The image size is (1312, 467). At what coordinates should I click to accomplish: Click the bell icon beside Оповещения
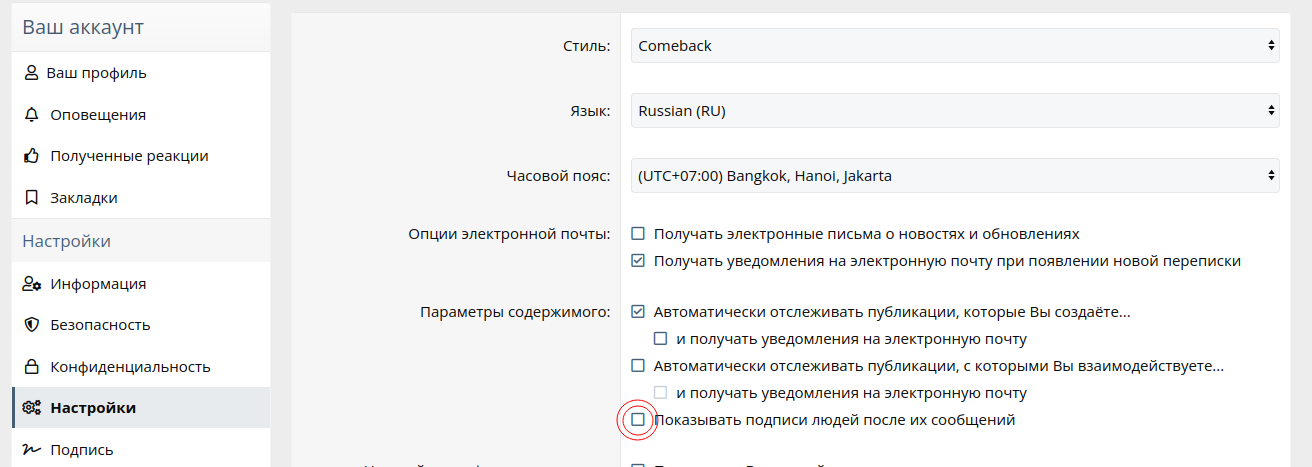(x=31, y=115)
